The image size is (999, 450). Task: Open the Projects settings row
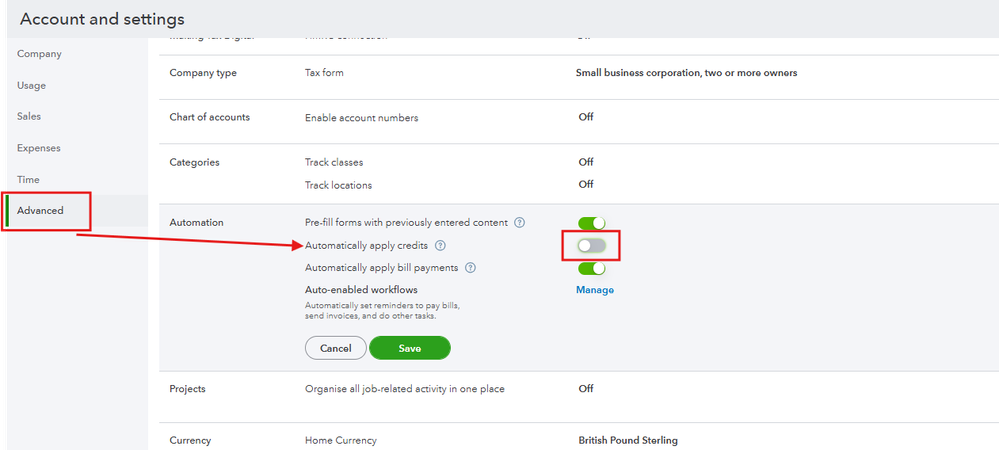188,389
